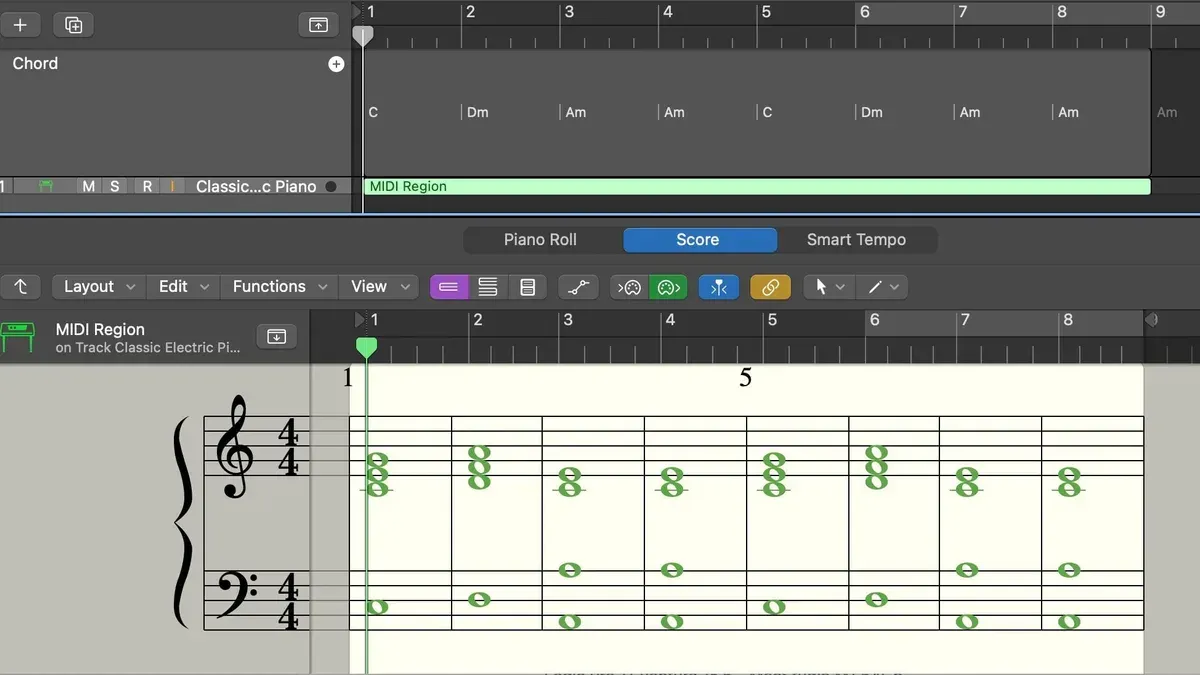The width and height of the screenshot is (1200, 675).
Task: Mute the Classic Electric Piano track
Action: pyautogui.click(x=89, y=186)
